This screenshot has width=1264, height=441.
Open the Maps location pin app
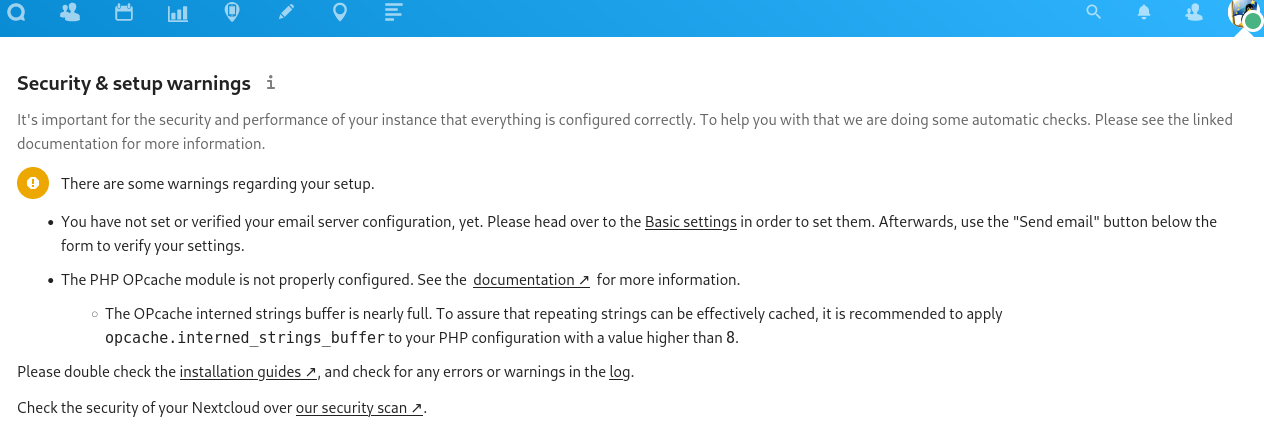[x=340, y=13]
